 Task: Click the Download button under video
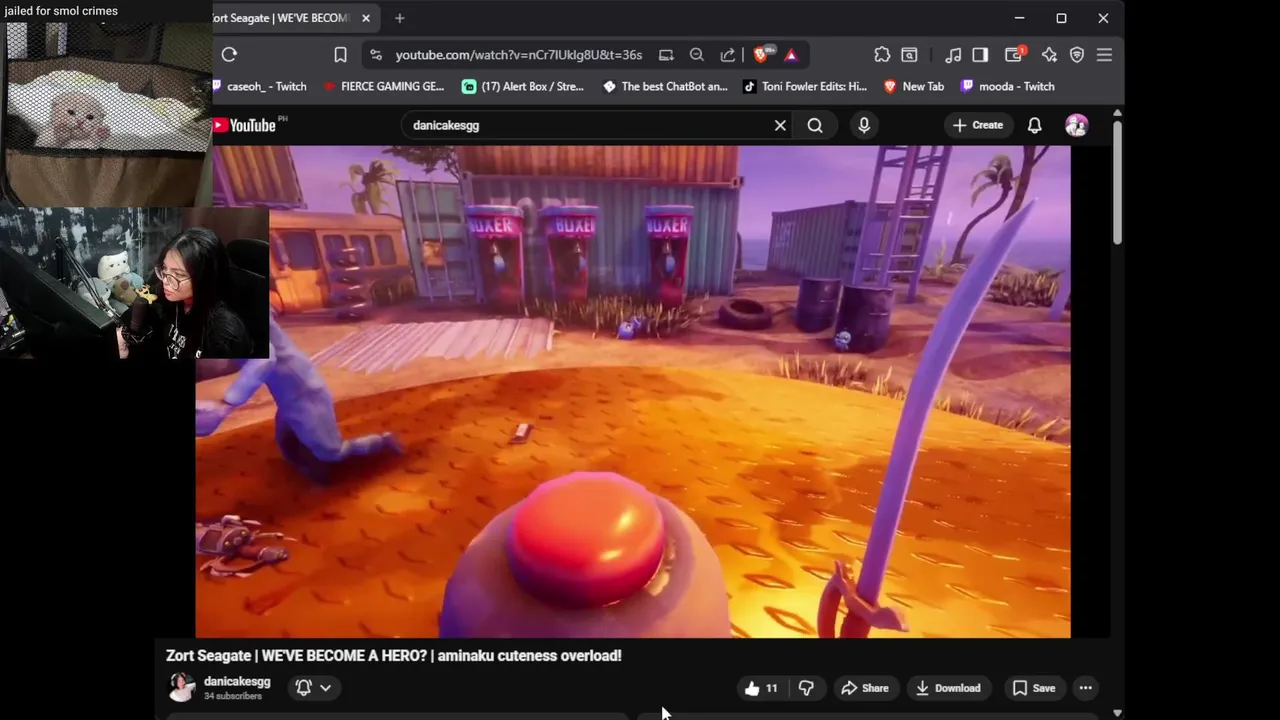(948, 688)
